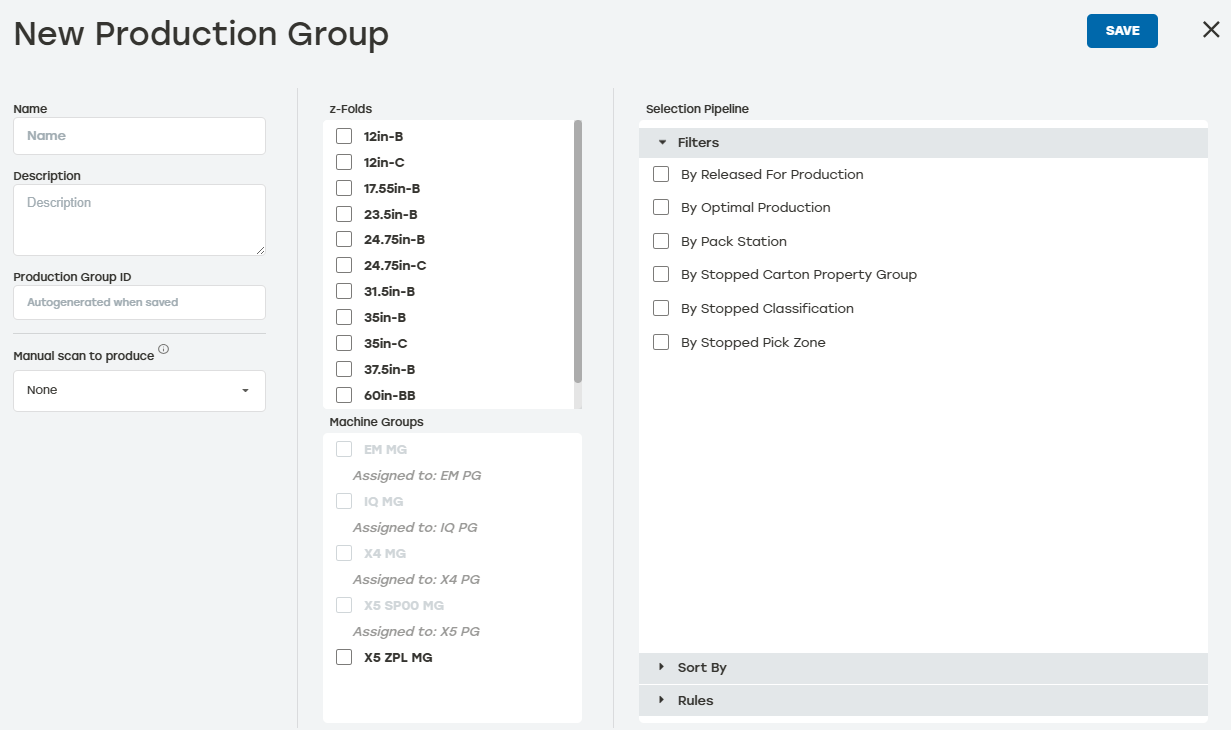Enable By Released For Production filter
The image size is (1231, 730).
tap(661, 174)
